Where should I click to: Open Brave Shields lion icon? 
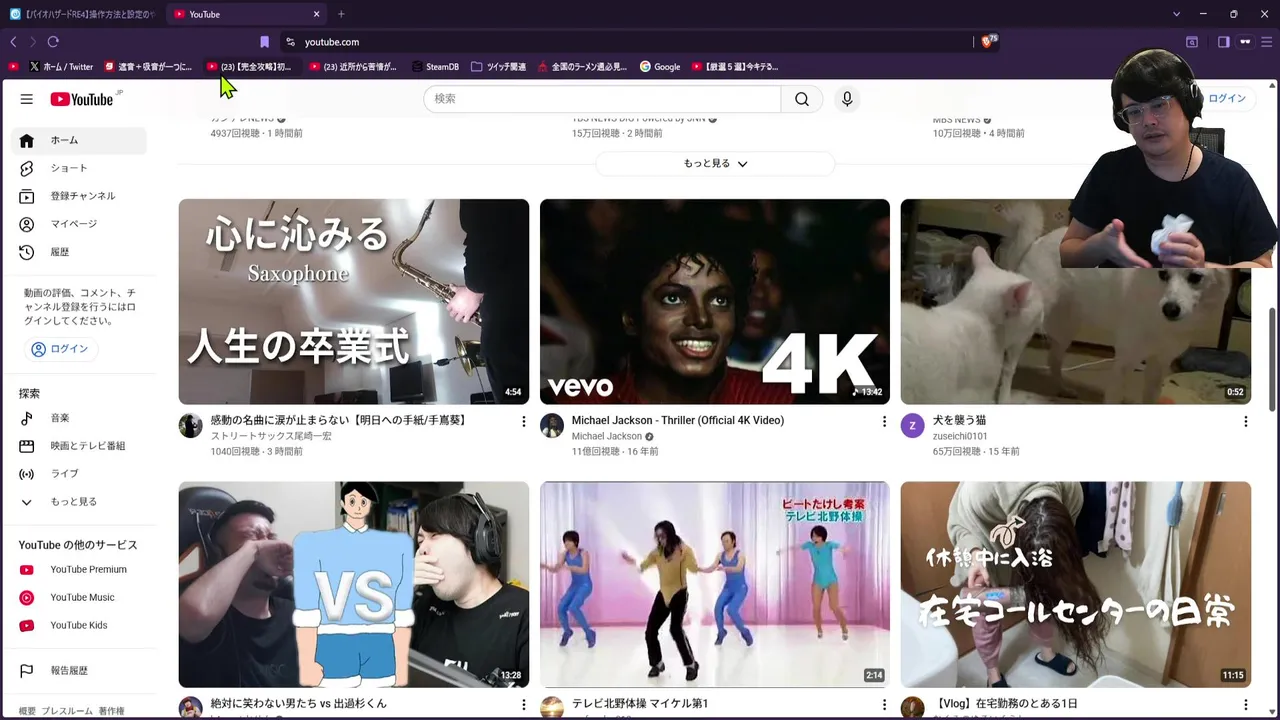[989, 41]
